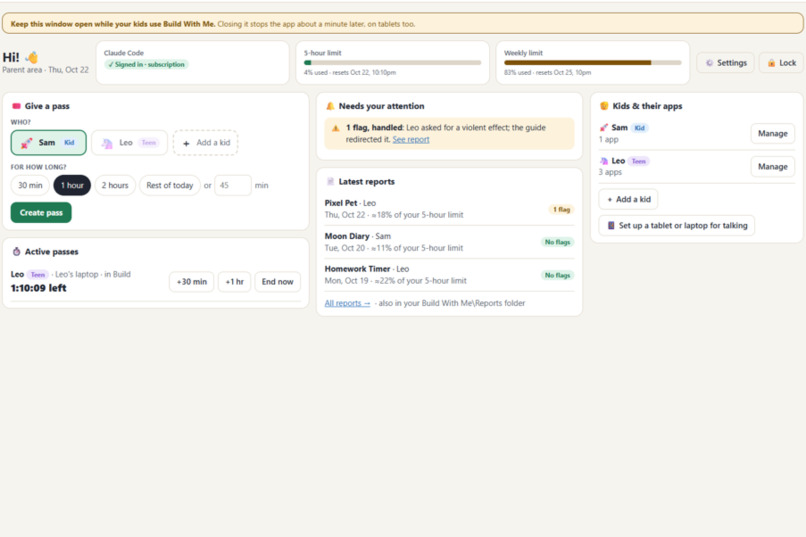End Leo's pass now

278,282
